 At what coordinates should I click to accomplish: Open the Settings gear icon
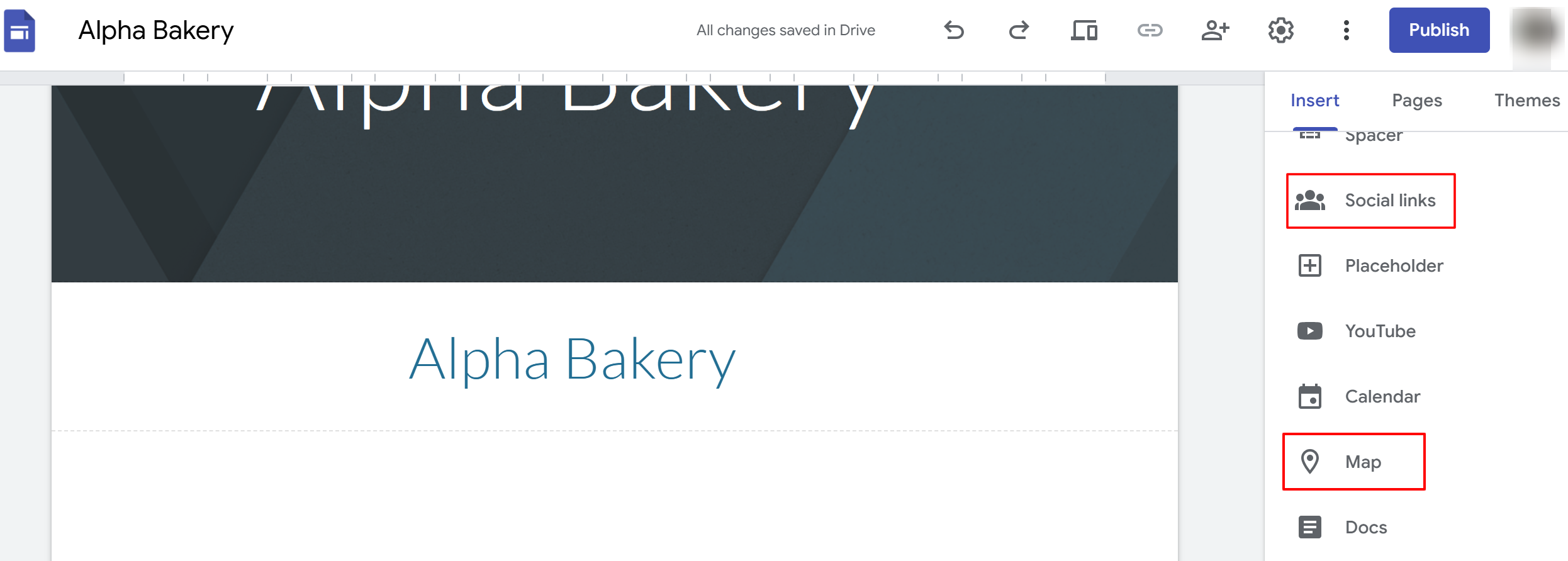click(1280, 30)
